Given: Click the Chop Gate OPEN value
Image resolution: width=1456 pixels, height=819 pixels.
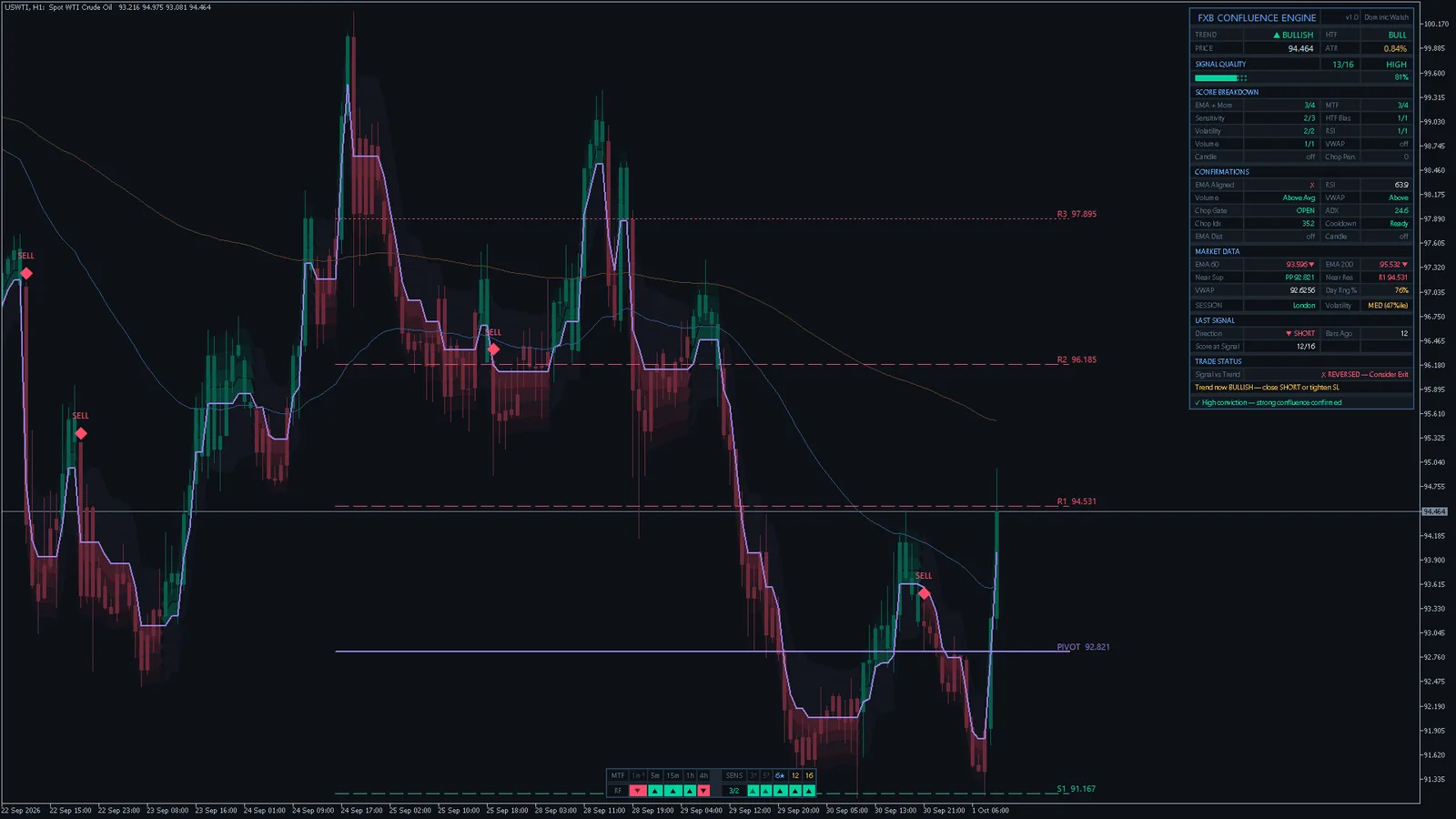Looking at the screenshot, I should pos(1306,210).
